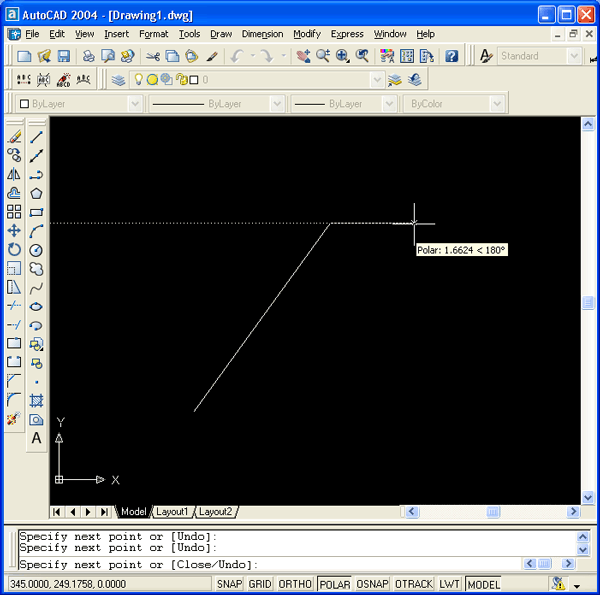Image resolution: width=600 pixels, height=595 pixels.
Task: Click the Multiline Text tool
Action: (x=36, y=438)
